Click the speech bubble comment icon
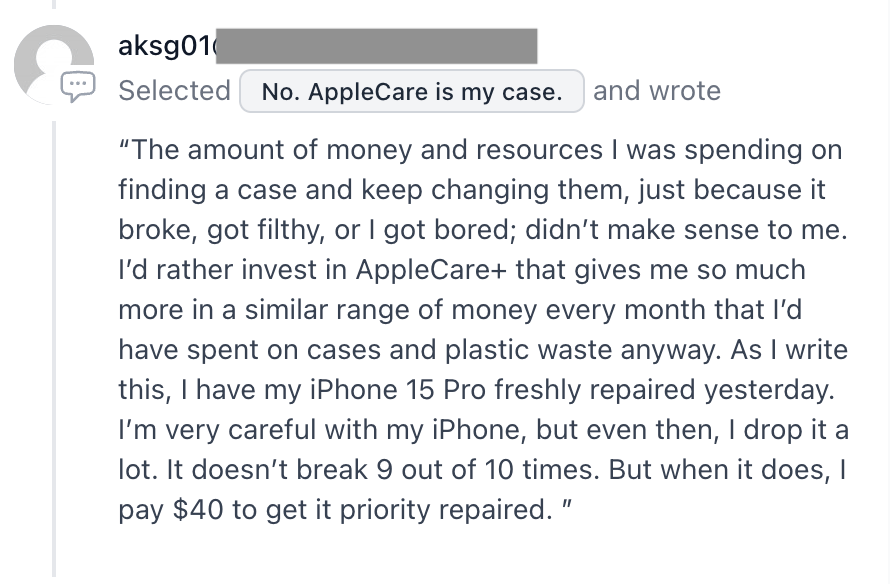The height and width of the screenshot is (584, 890). (x=78, y=87)
